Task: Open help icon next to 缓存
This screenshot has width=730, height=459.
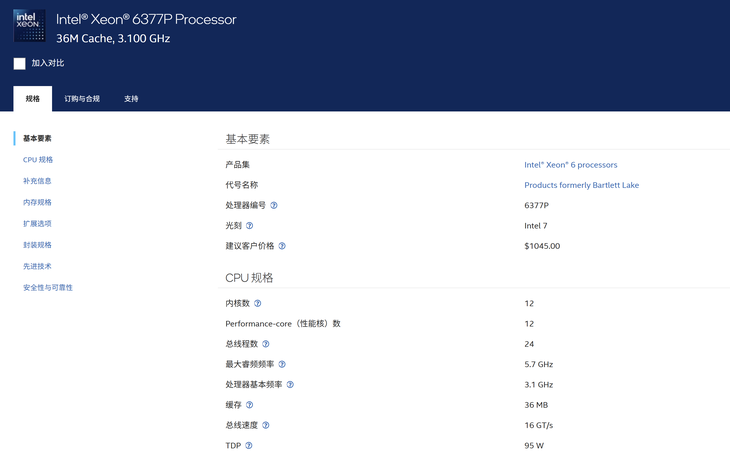Action: coord(250,405)
